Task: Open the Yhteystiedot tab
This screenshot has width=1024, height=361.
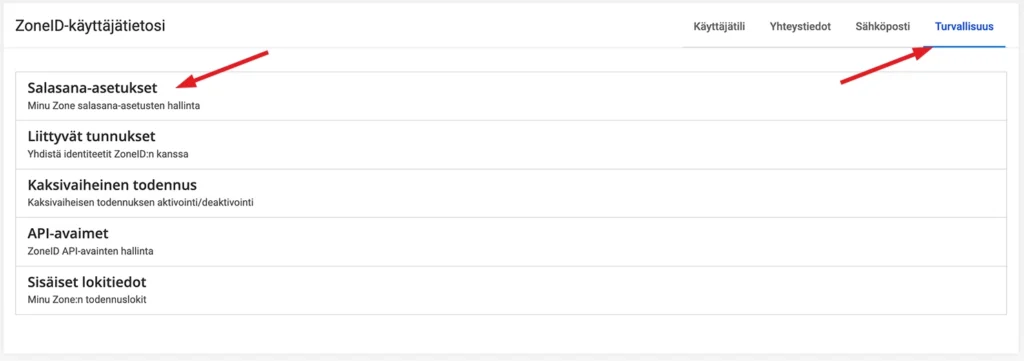Action: [x=800, y=27]
